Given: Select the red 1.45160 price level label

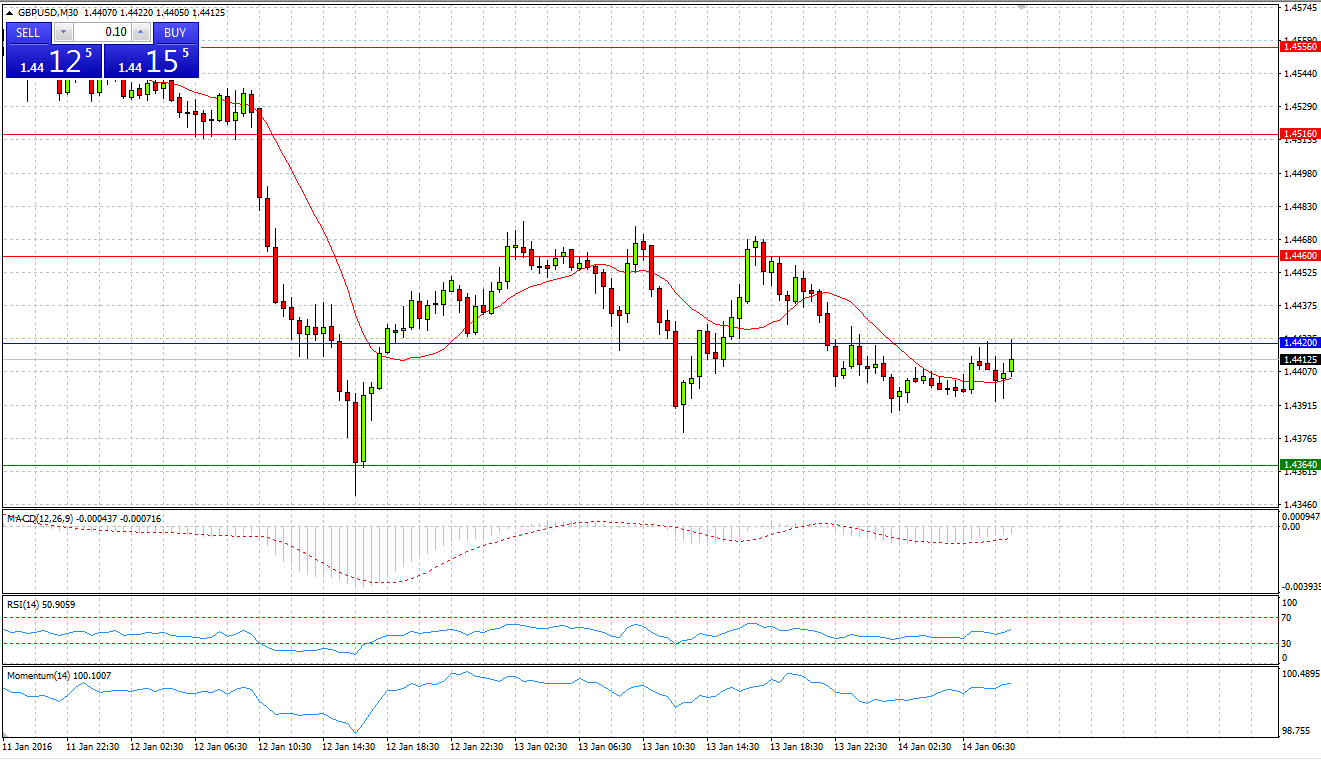Looking at the screenshot, I should tap(1300, 133).
